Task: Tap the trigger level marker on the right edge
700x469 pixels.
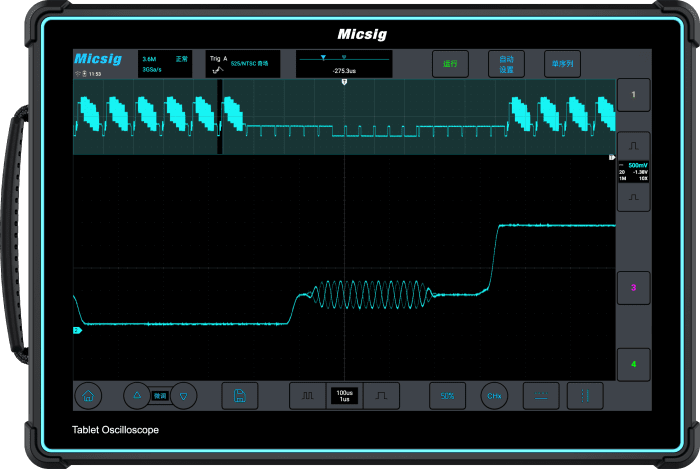Action: point(612,158)
